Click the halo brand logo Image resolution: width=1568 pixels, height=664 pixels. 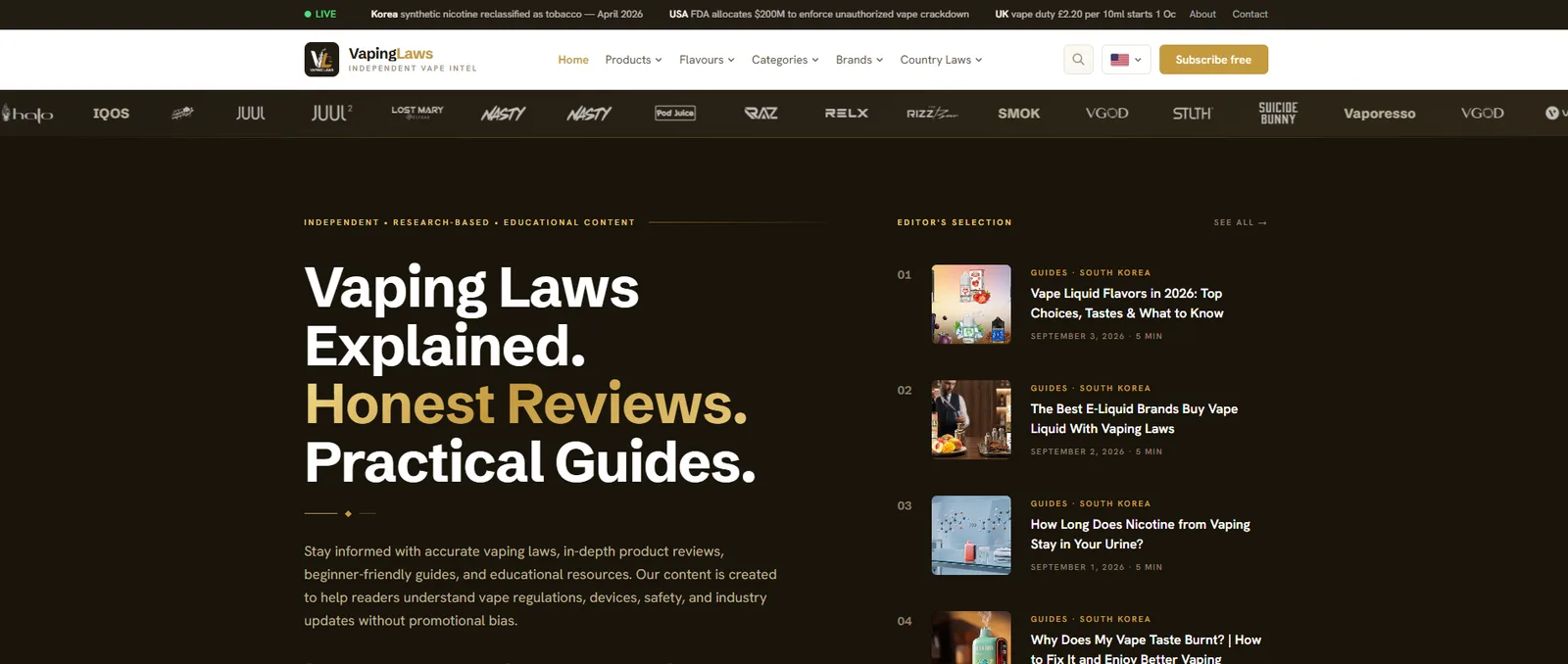click(x=27, y=114)
